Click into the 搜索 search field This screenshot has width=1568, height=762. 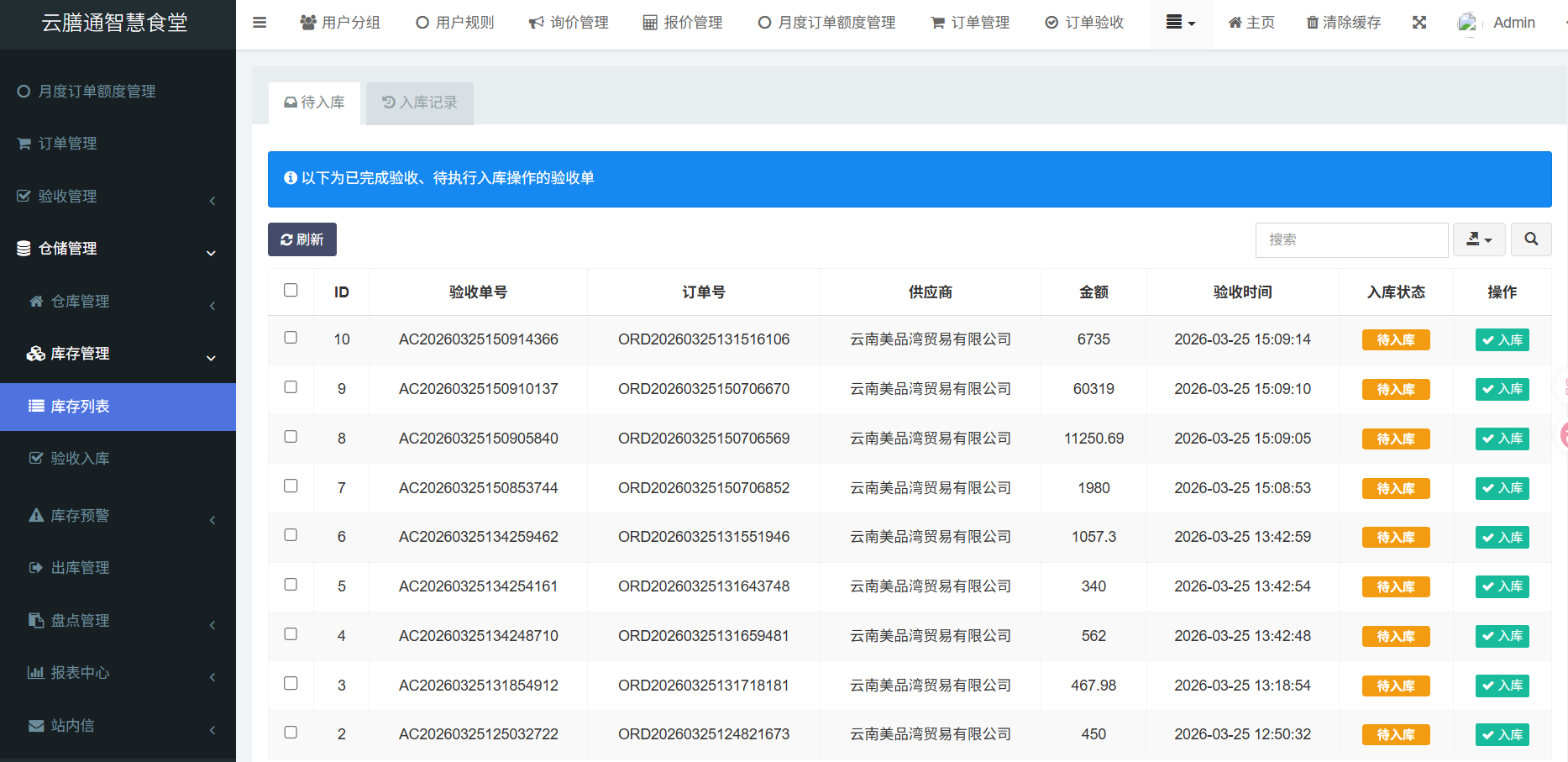(x=1351, y=239)
